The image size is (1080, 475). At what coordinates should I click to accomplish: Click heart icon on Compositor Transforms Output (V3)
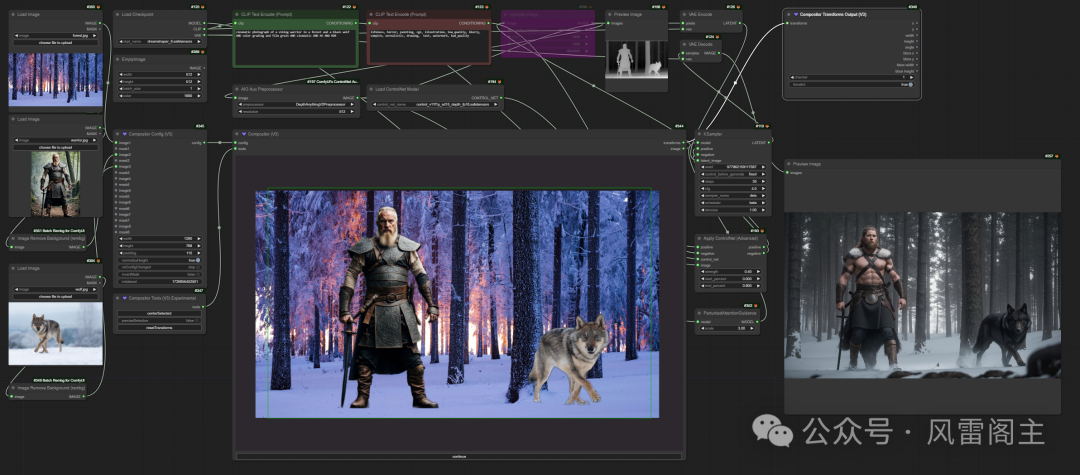pos(796,14)
